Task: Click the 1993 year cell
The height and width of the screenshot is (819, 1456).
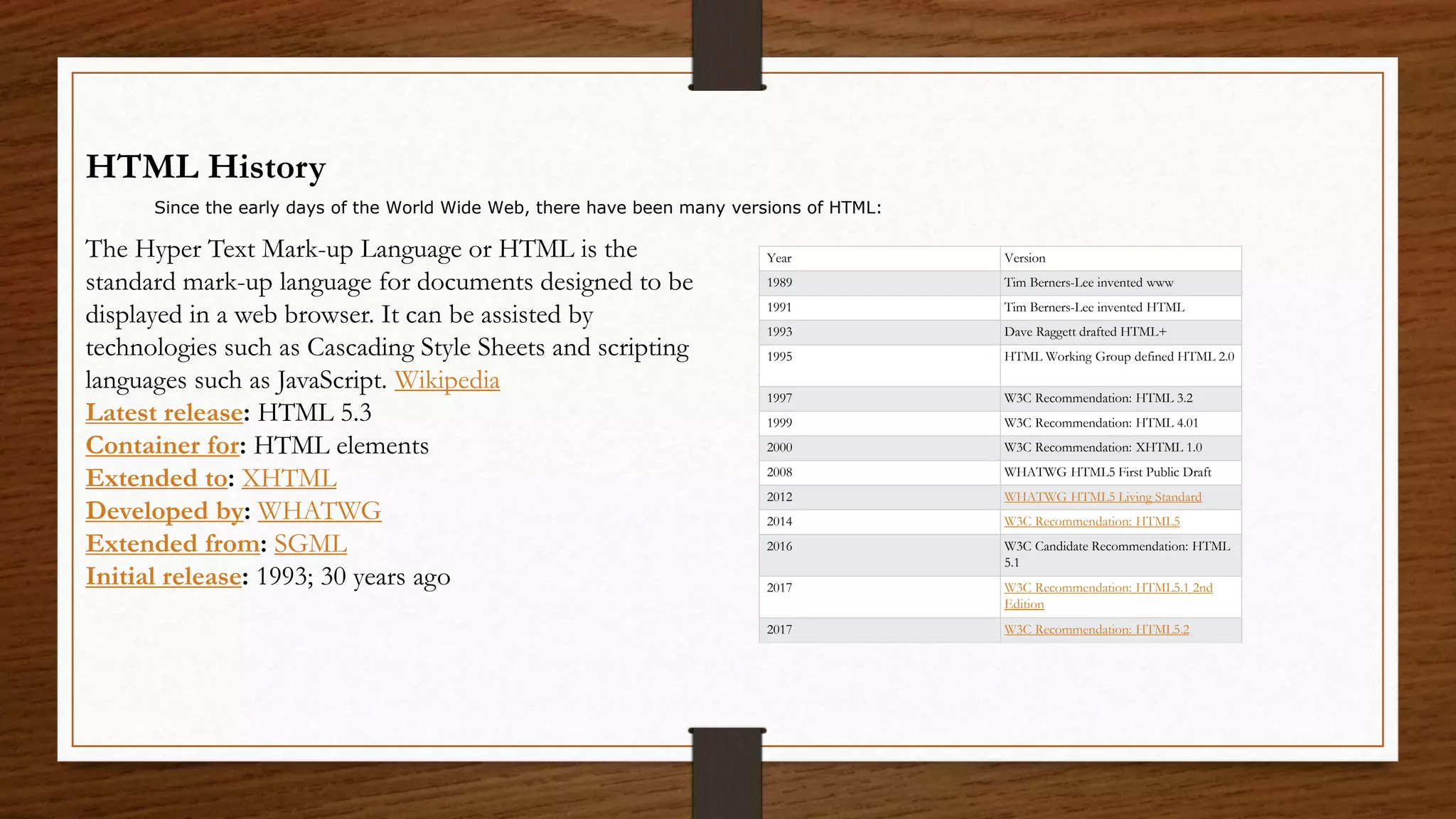Action: 879,332
